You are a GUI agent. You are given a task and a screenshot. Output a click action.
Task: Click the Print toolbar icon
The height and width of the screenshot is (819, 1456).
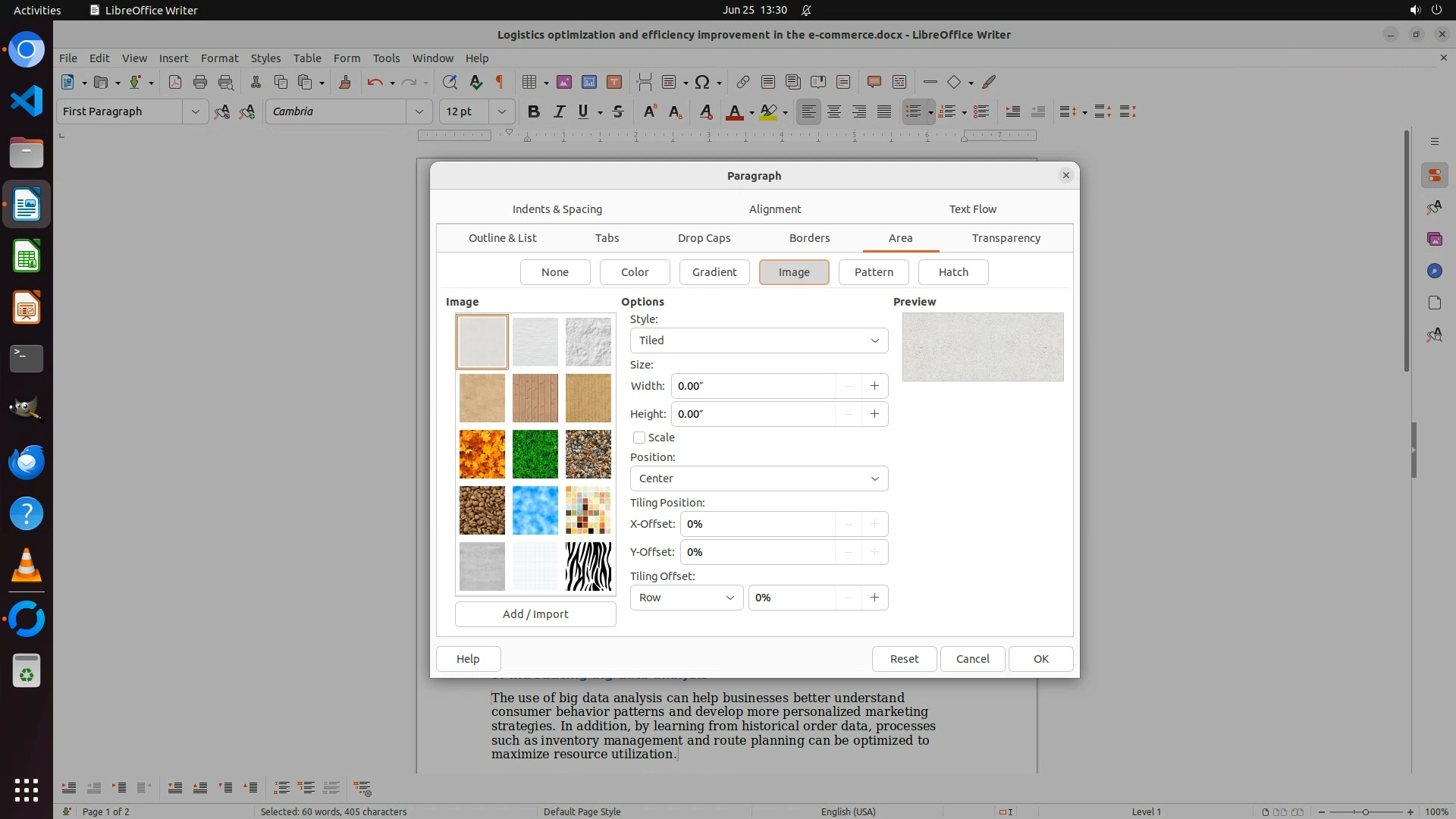pyautogui.click(x=200, y=82)
